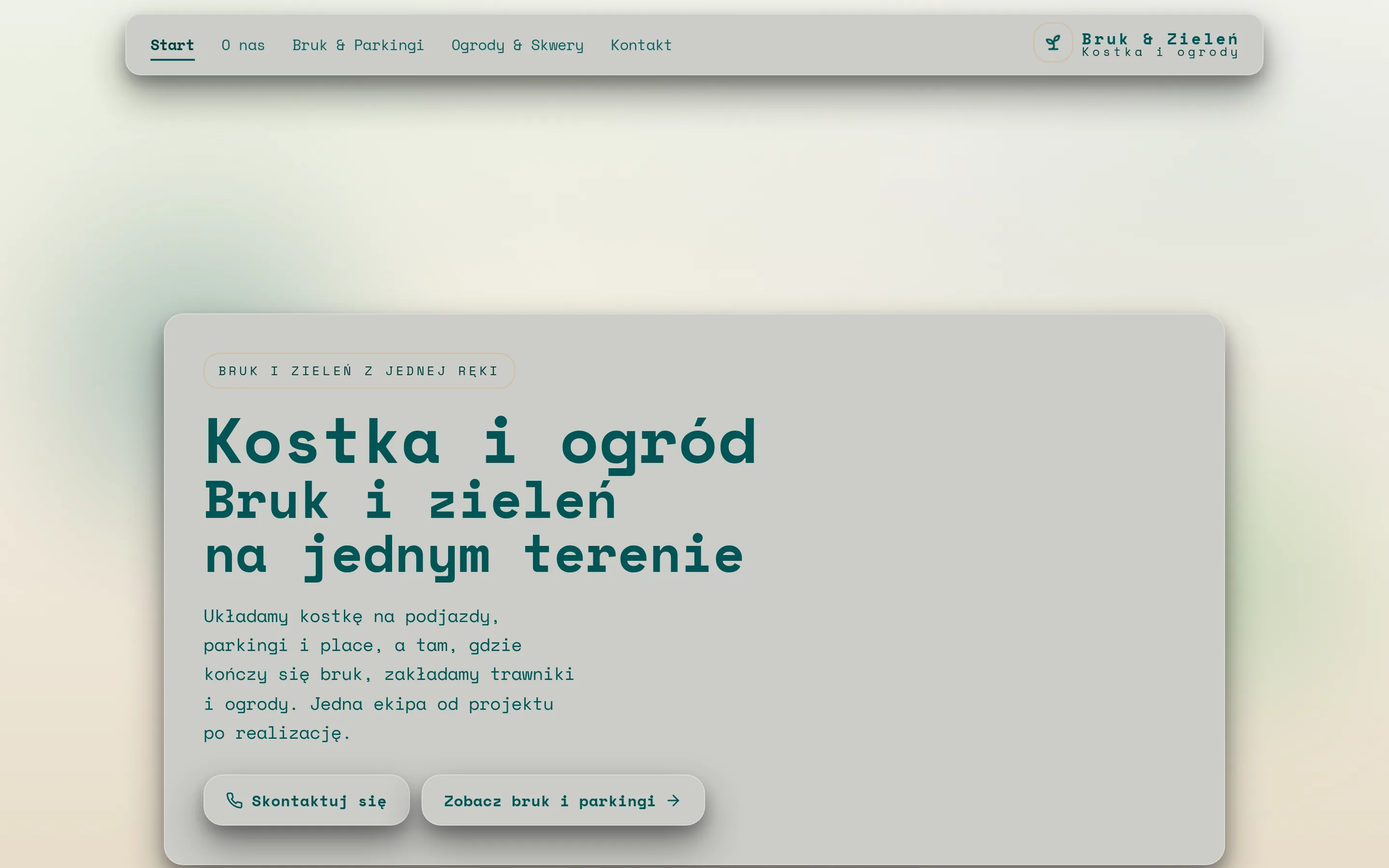The height and width of the screenshot is (868, 1389).
Task: Click the Skontaktuj się button
Action: pos(307,800)
